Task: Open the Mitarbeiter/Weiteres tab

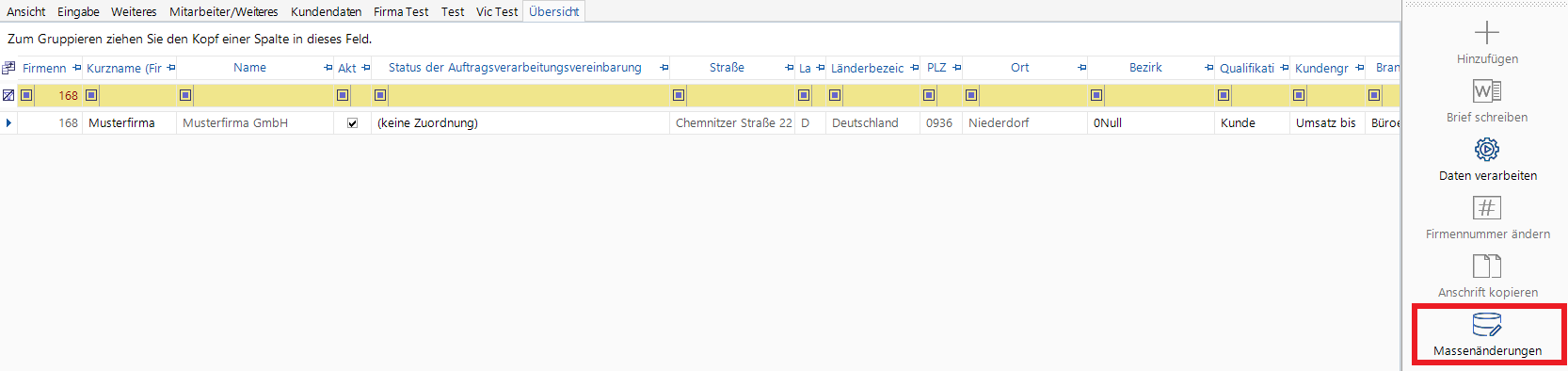Action: 224,11
